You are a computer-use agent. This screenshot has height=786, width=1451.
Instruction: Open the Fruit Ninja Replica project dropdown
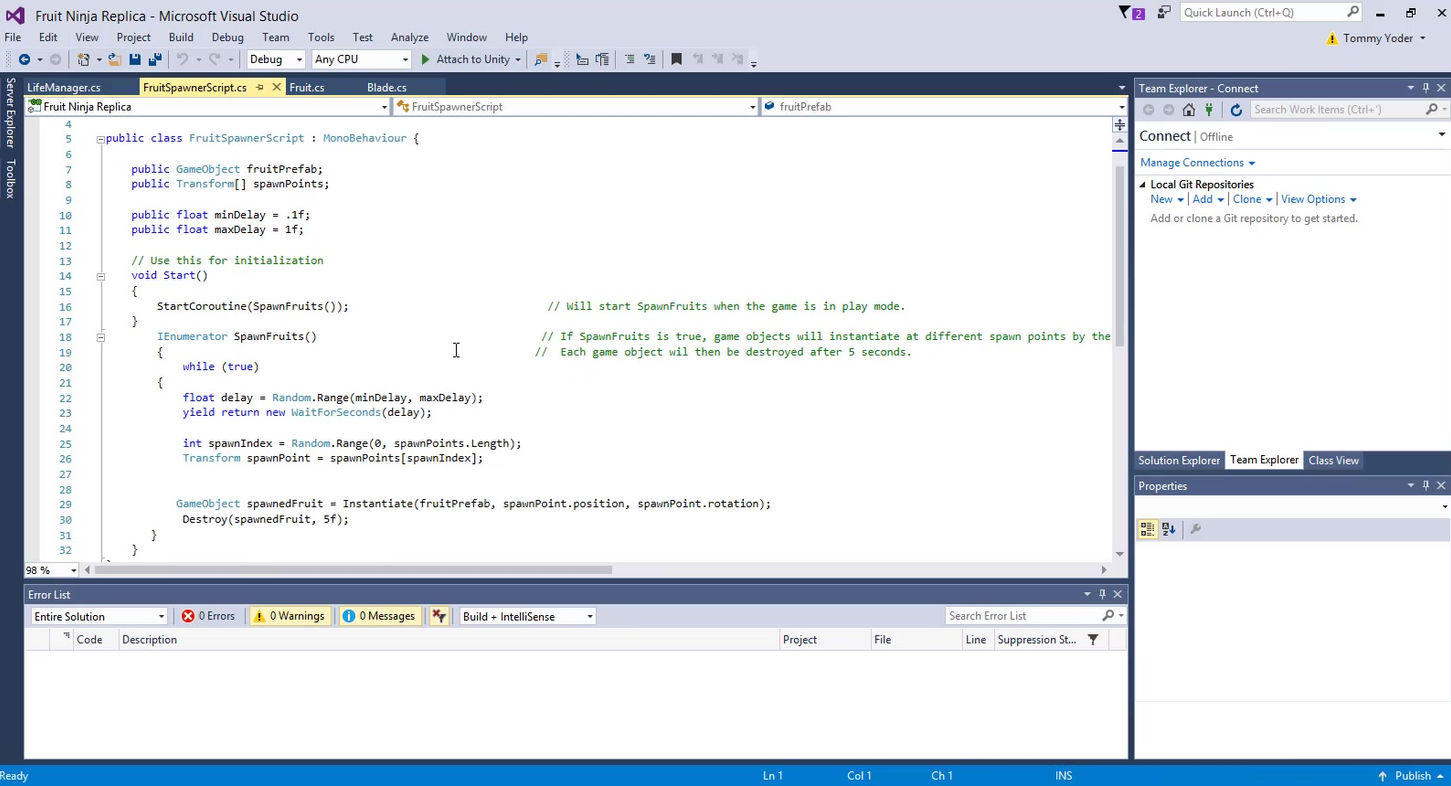(x=208, y=107)
